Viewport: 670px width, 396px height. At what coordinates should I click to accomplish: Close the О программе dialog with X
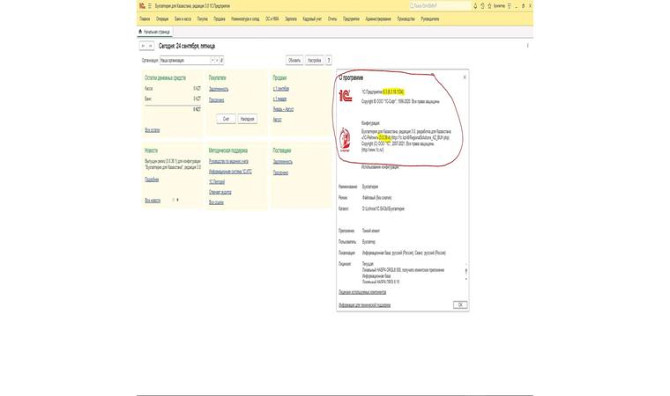coord(464,77)
